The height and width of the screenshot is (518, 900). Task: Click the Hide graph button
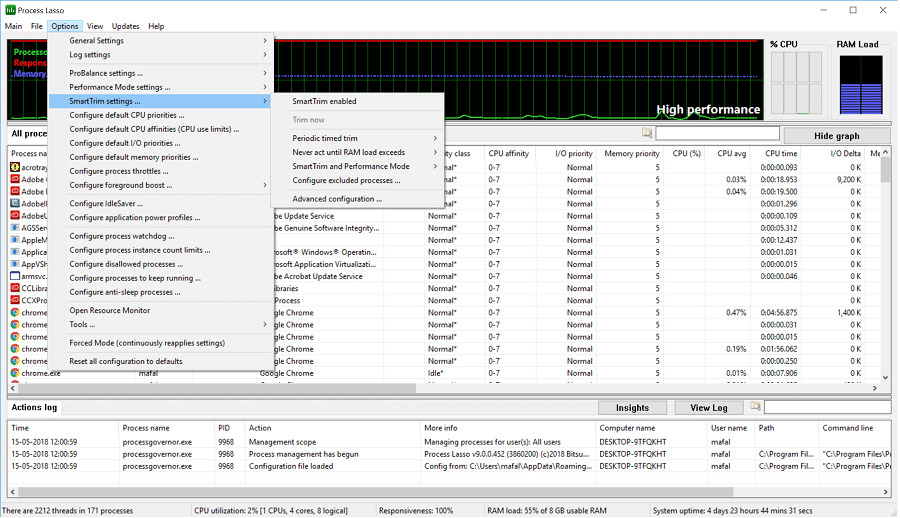[836, 136]
